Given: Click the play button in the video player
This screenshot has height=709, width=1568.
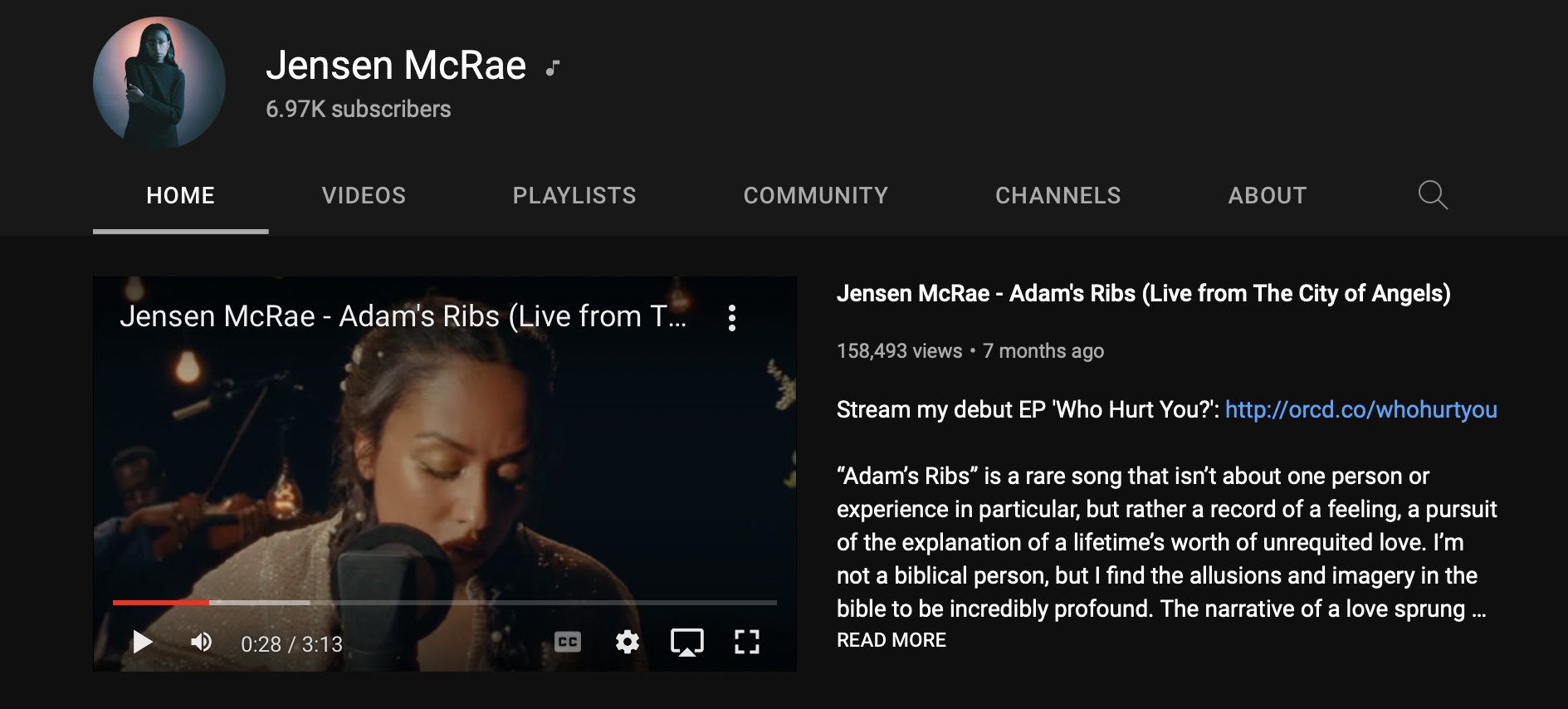Looking at the screenshot, I should [x=143, y=642].
